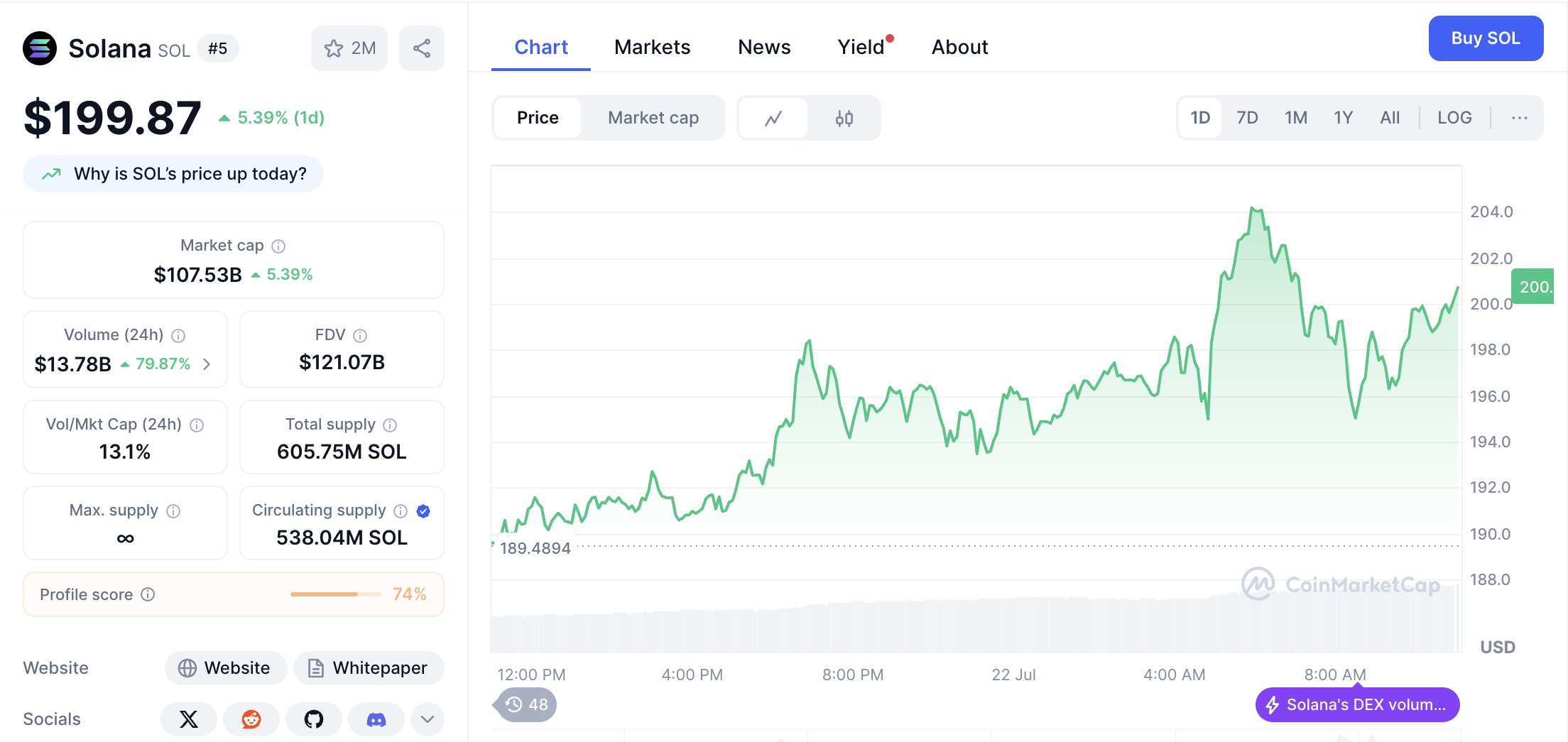Open the X (Twitter) social link
Screen dimensions: 1568x742
point(189,719)
